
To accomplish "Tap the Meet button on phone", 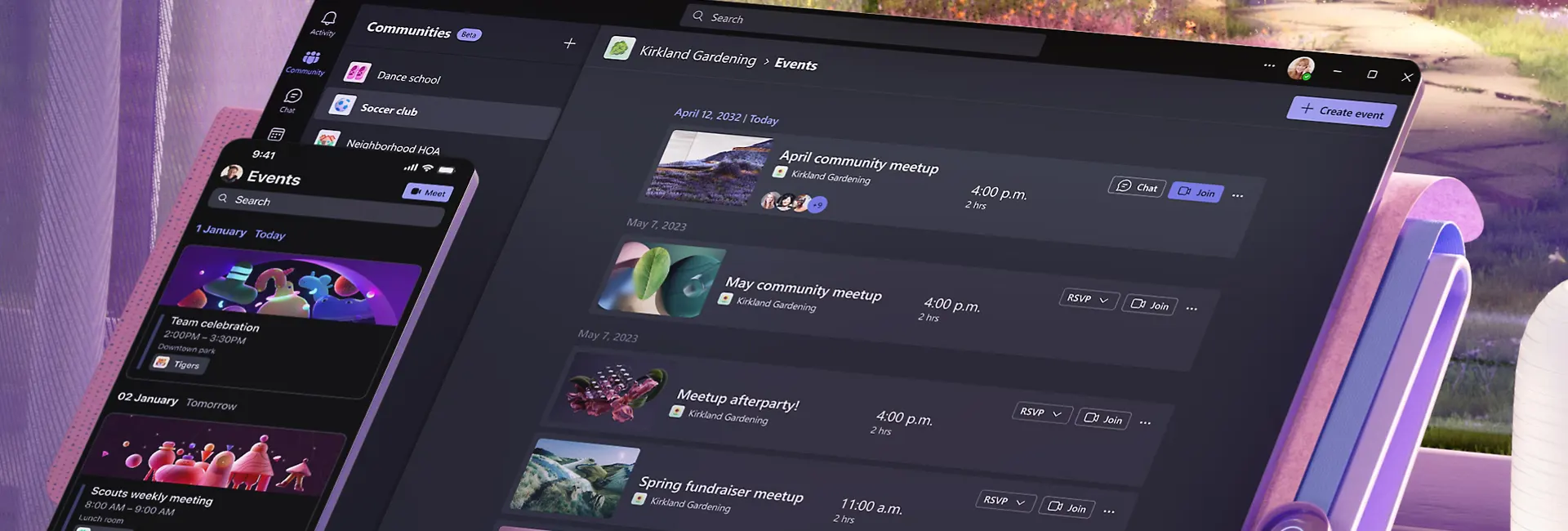I will [427, 192].
